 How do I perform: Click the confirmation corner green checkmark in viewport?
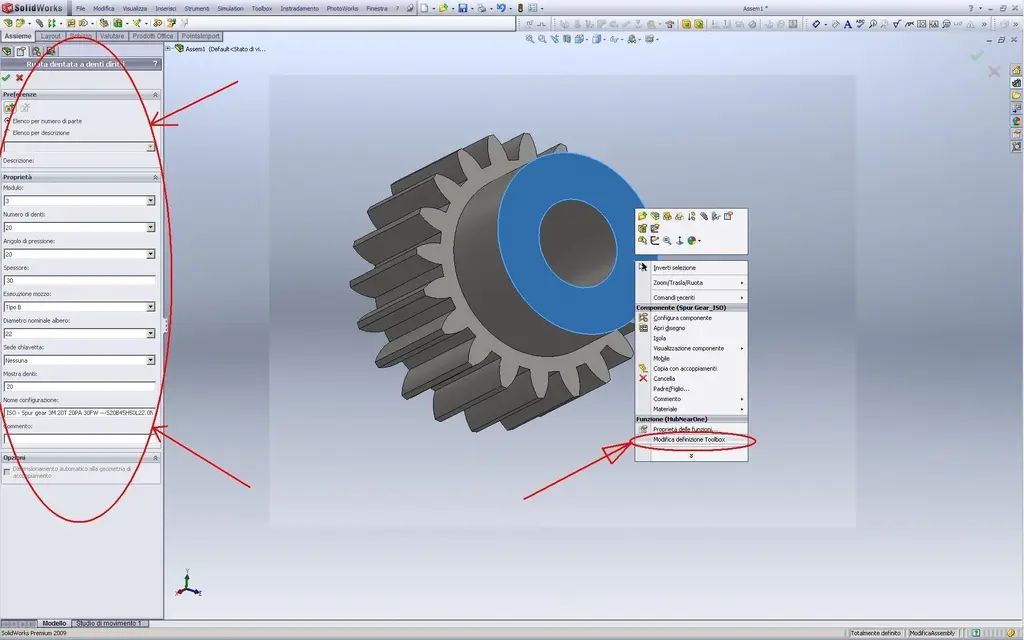[976, 56]
